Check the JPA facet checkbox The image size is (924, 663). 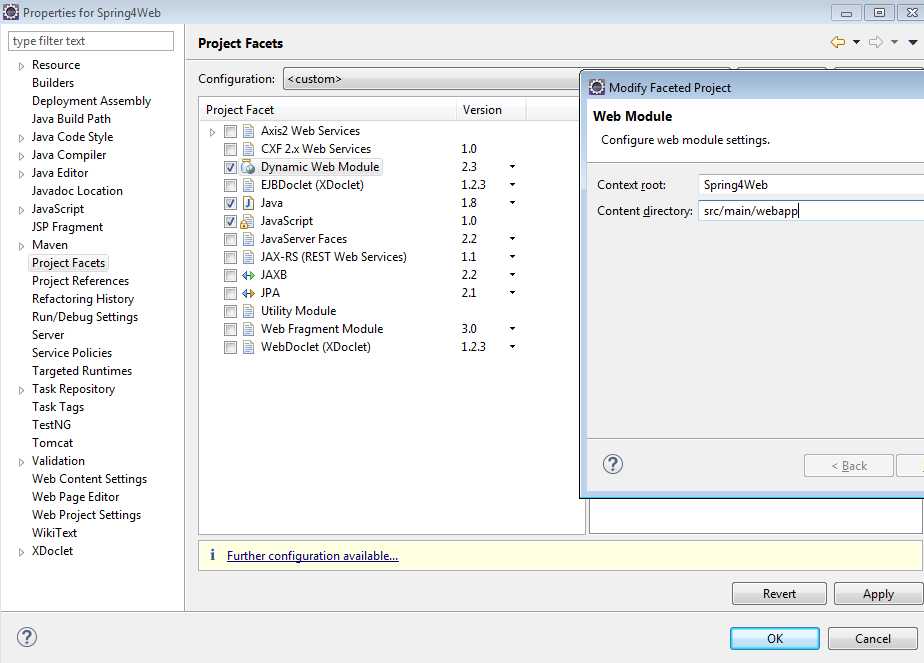click(x=230, y=293)
